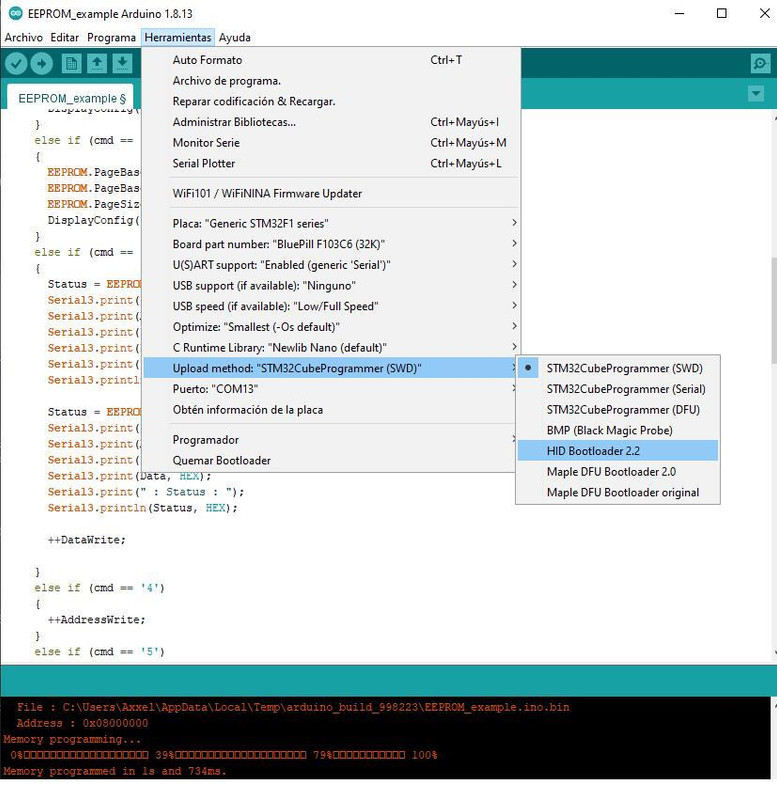Open the tab dropdown arrow button
Screen dimensions: 777x800
[x=756, y=94]
